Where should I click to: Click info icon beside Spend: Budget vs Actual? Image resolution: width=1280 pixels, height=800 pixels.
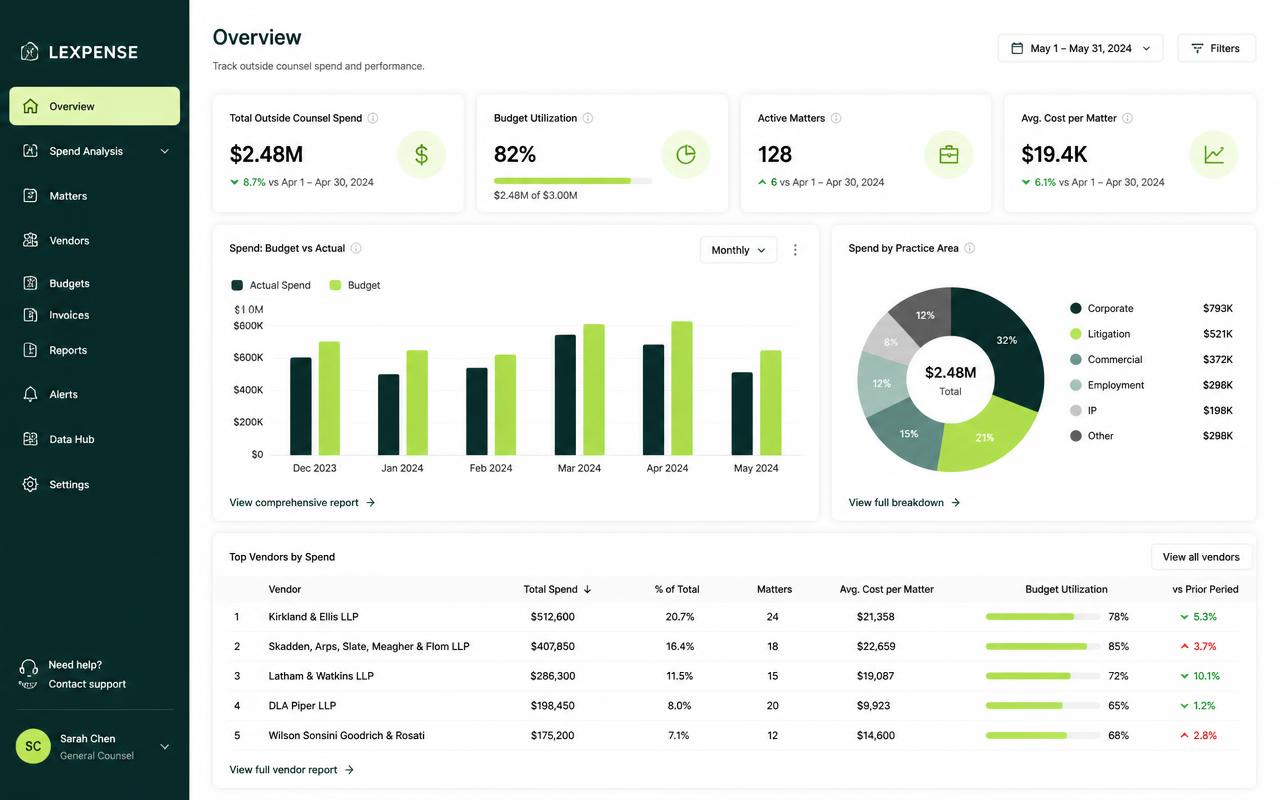tap(356, 248)
